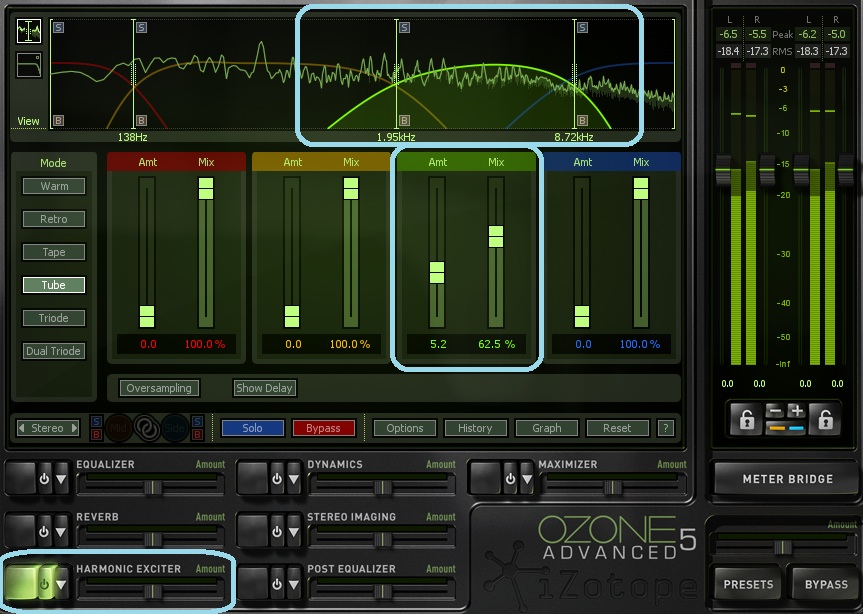Enable Oversampling option
Image resolution: width=863 pixels, height=614 pixels.
point(159,388)
